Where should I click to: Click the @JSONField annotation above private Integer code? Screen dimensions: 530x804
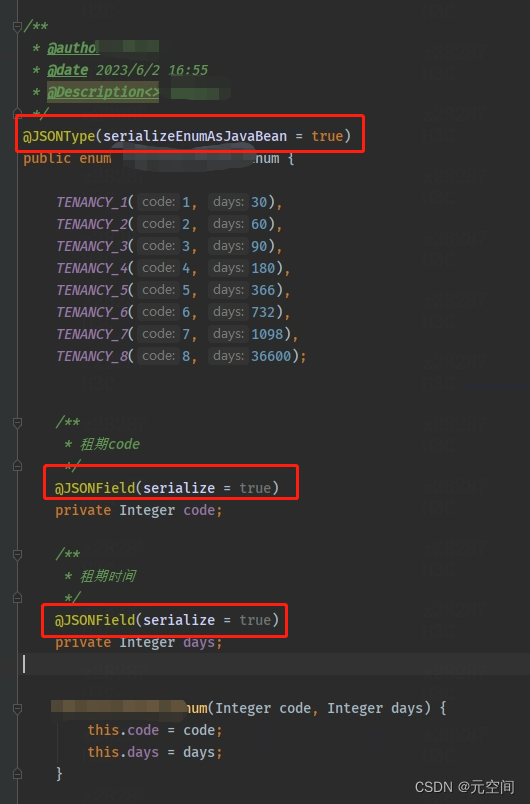[95, 488]
